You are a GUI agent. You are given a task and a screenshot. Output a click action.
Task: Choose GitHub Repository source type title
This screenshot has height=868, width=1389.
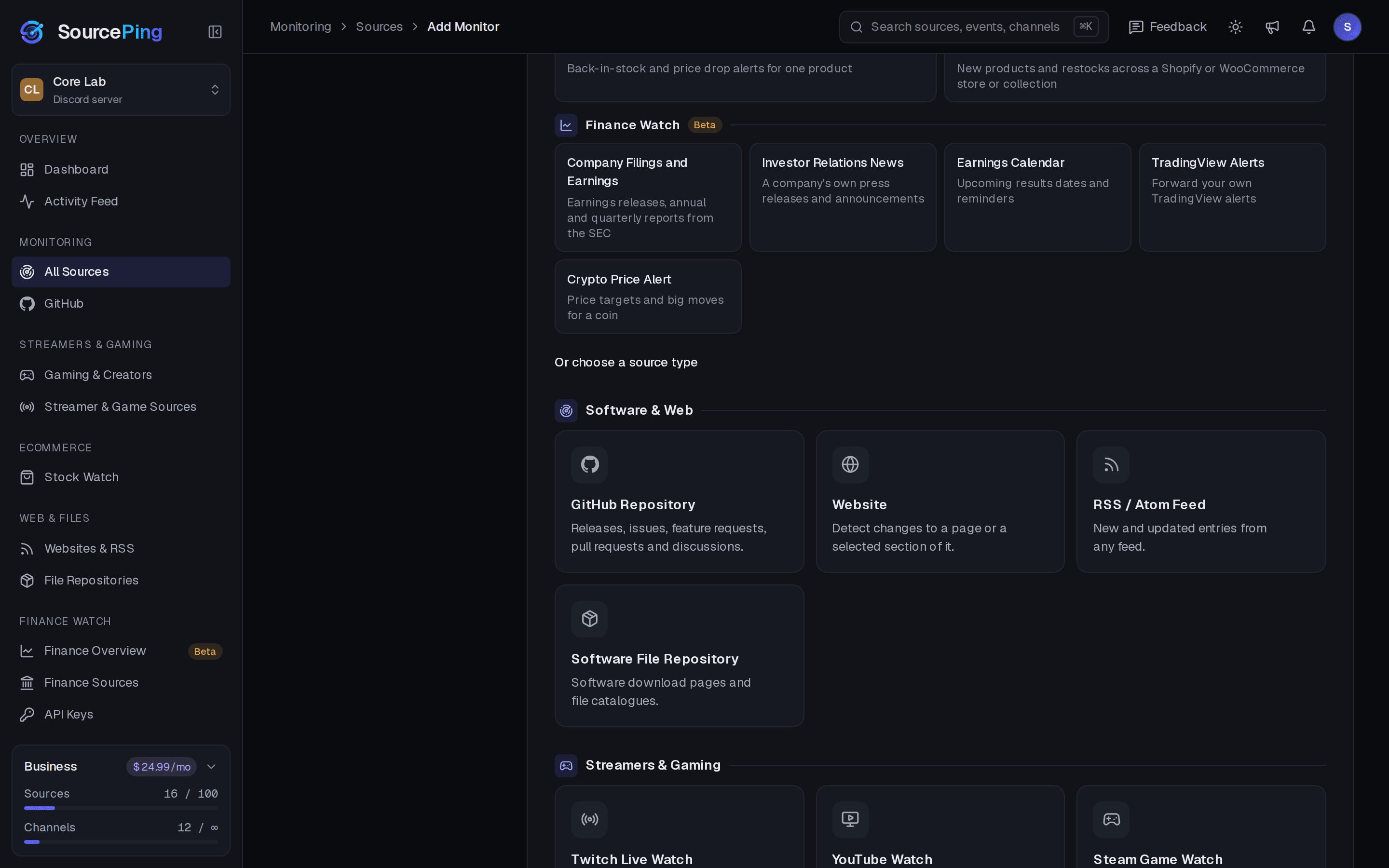[x=632, y=504]
